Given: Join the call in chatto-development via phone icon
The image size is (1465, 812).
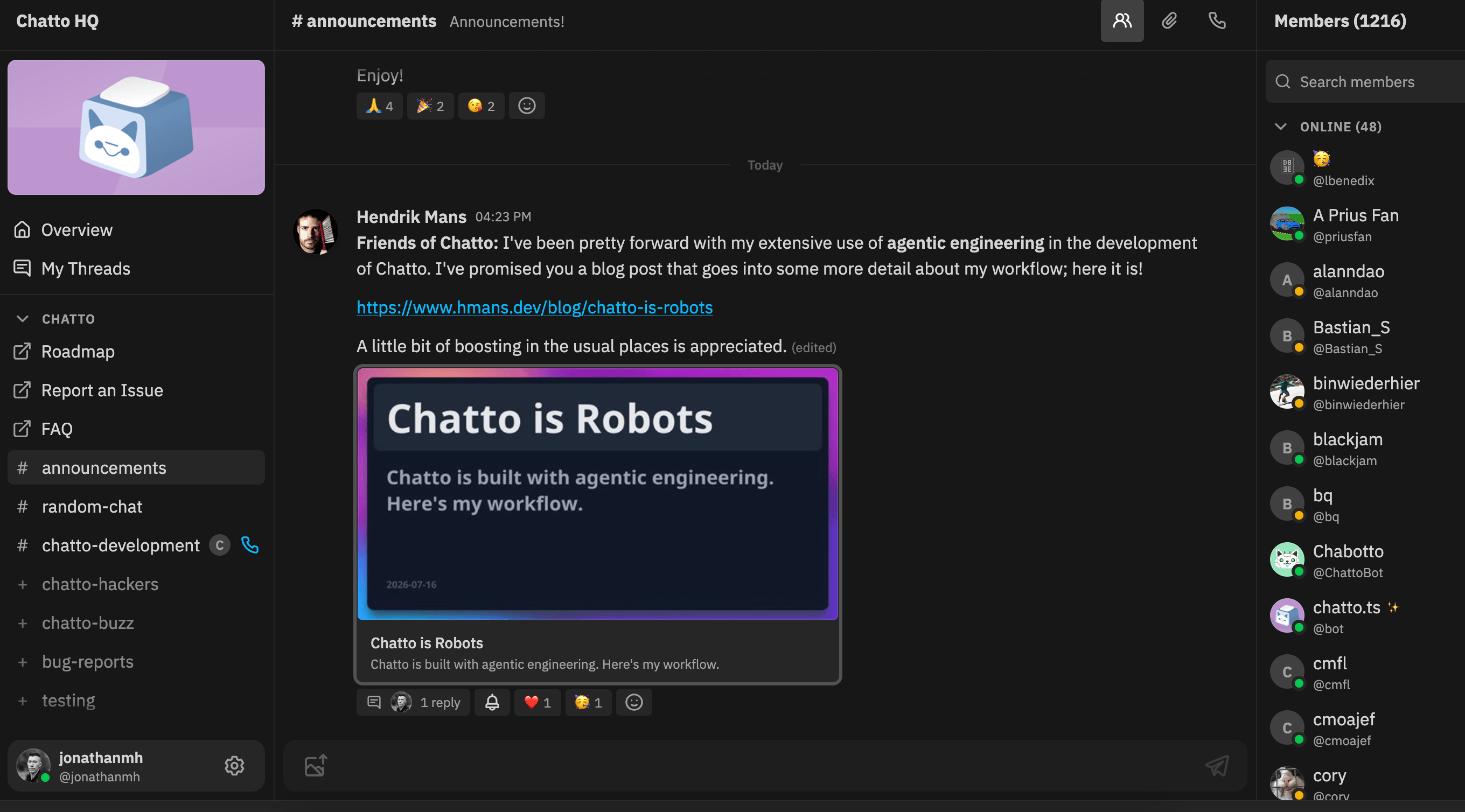Looking at the screenshot, I should pyautogui.click(x=250, y=545).
